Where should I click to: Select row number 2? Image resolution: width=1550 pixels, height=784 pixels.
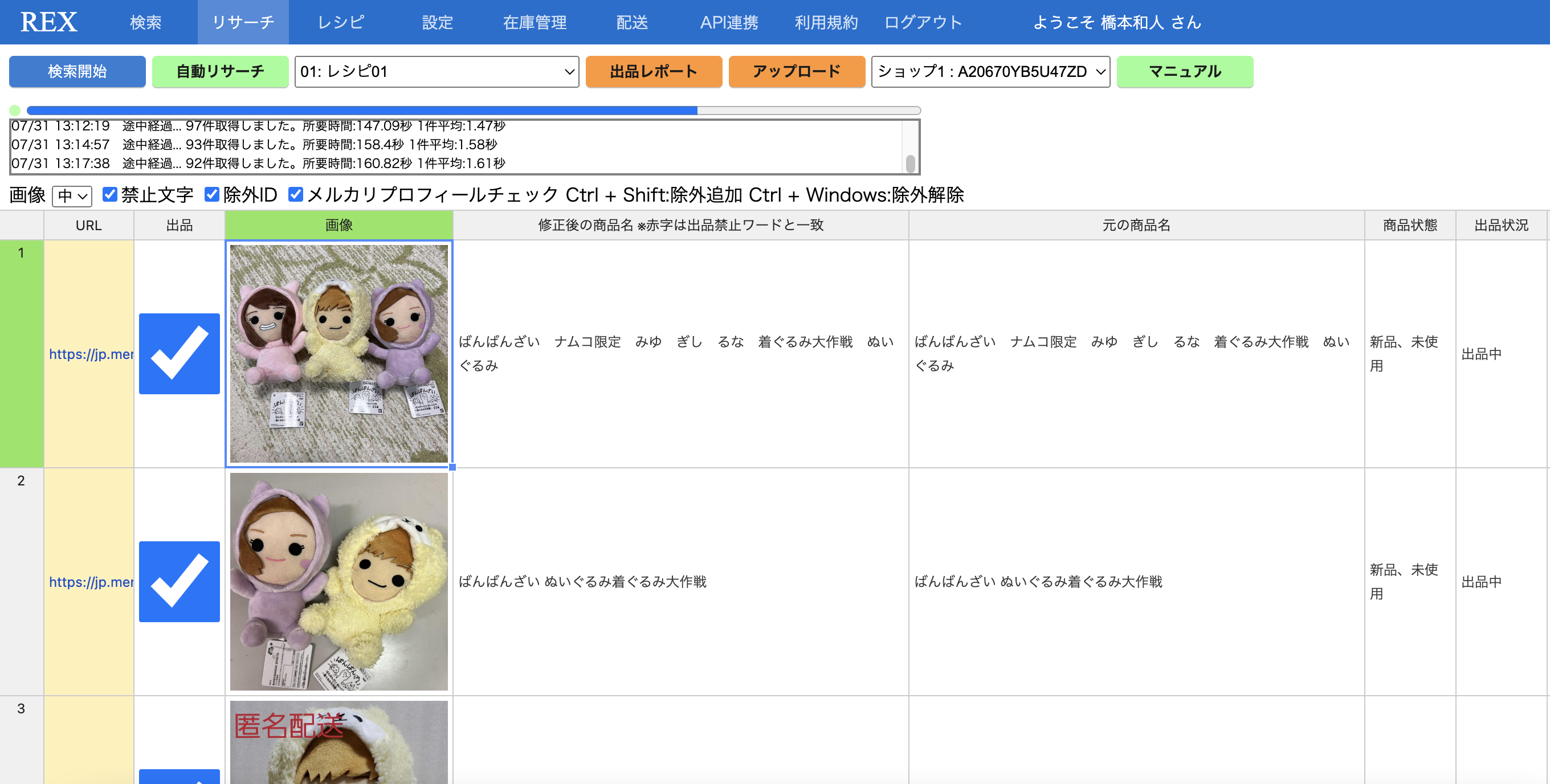tap(22, 582)
